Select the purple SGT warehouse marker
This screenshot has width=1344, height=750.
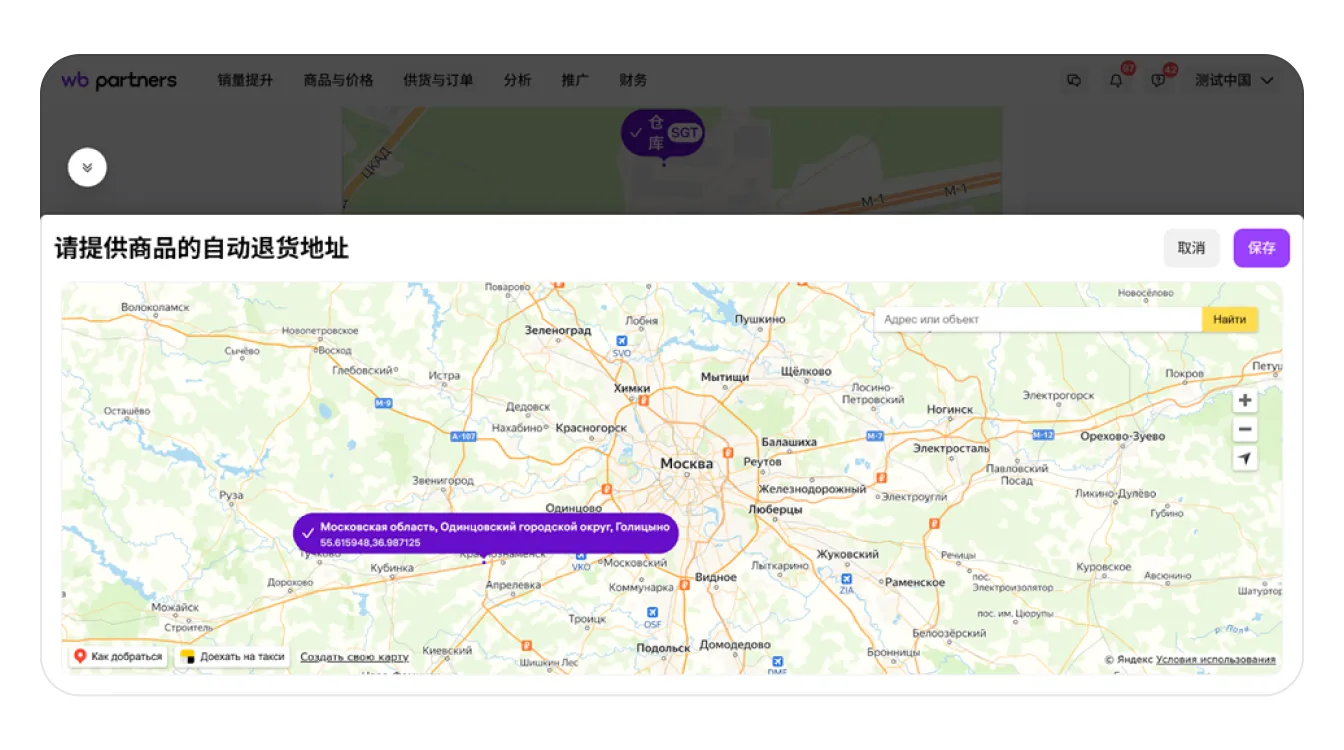tap(662, 133)
